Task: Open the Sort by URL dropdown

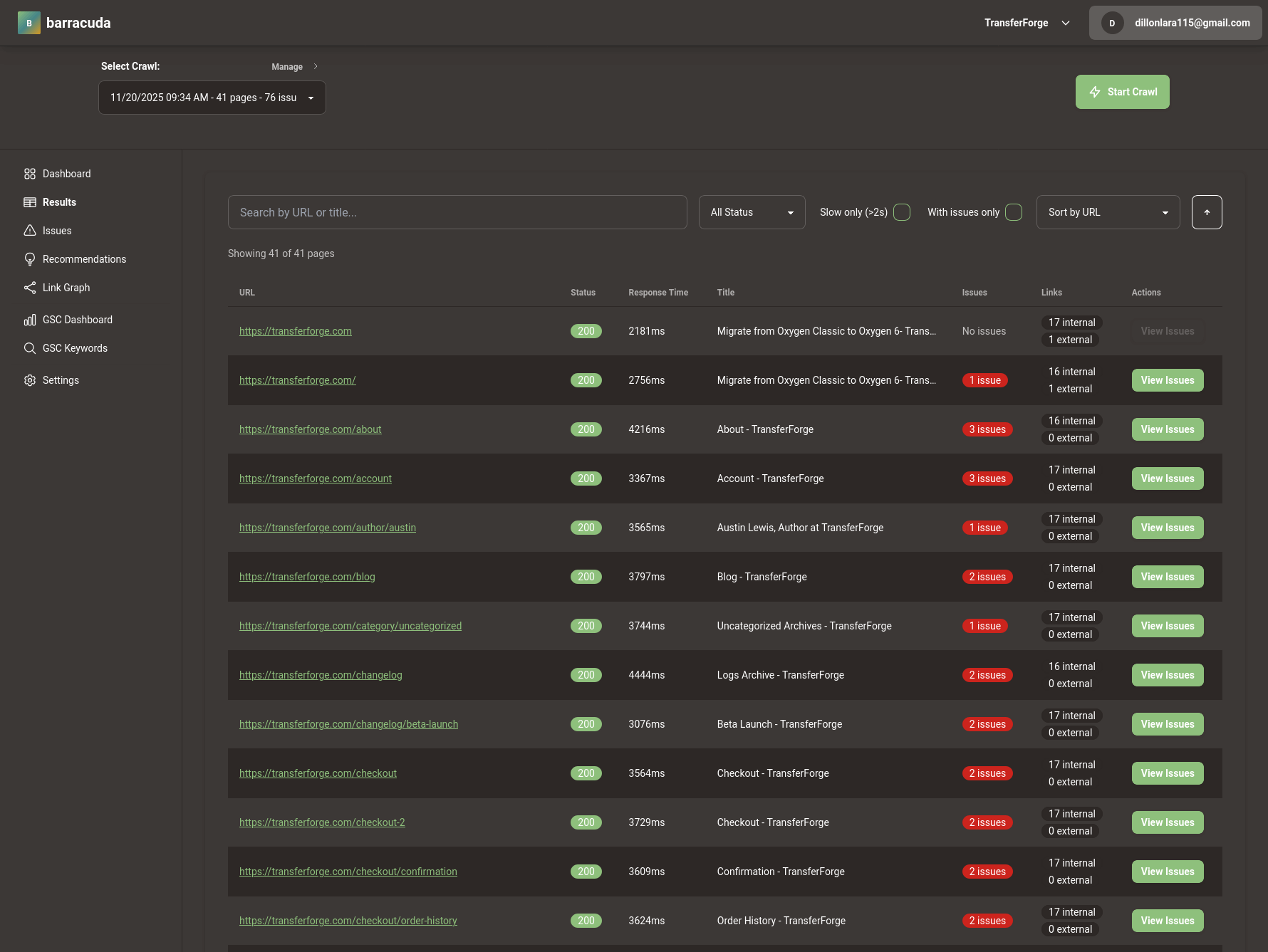Action: (1108, 211)
